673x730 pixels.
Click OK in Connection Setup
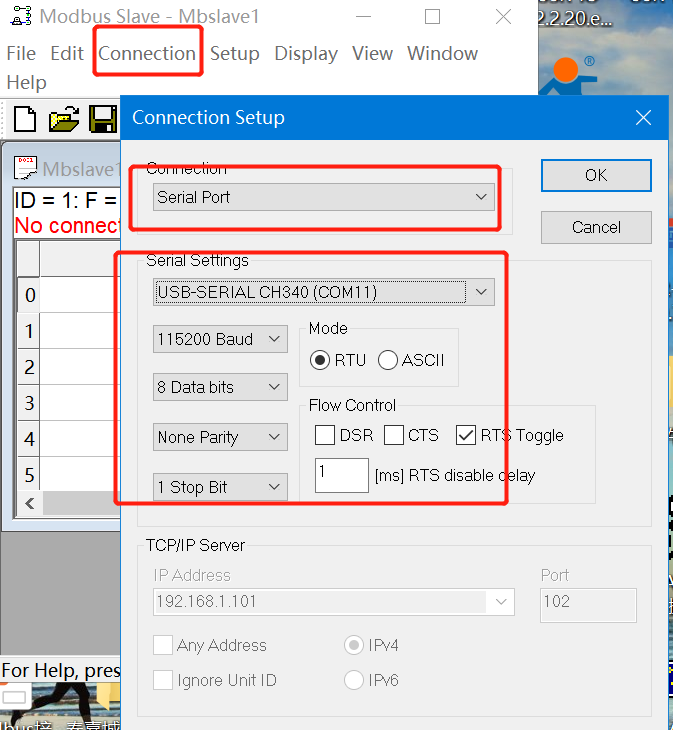(x=596, y=176)
